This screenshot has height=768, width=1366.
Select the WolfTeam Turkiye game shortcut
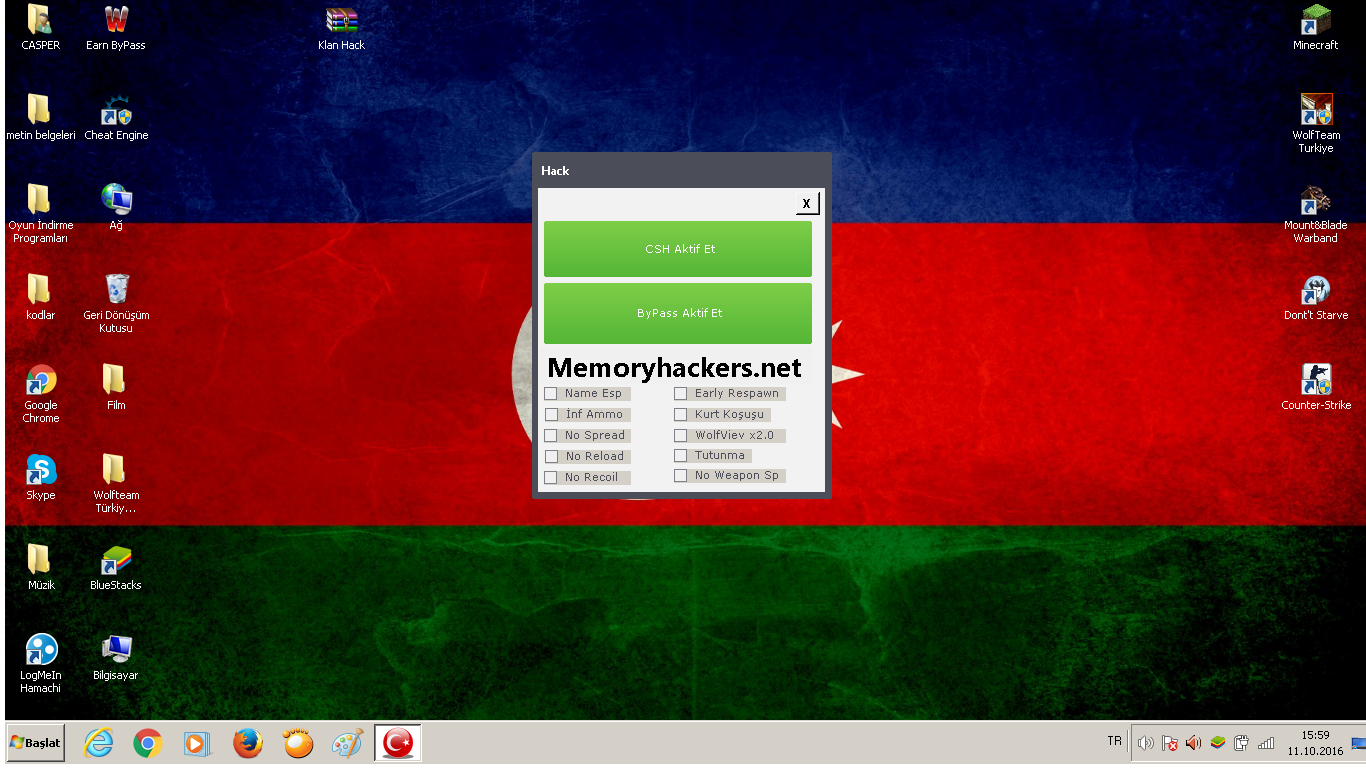tap(1315, 123)
